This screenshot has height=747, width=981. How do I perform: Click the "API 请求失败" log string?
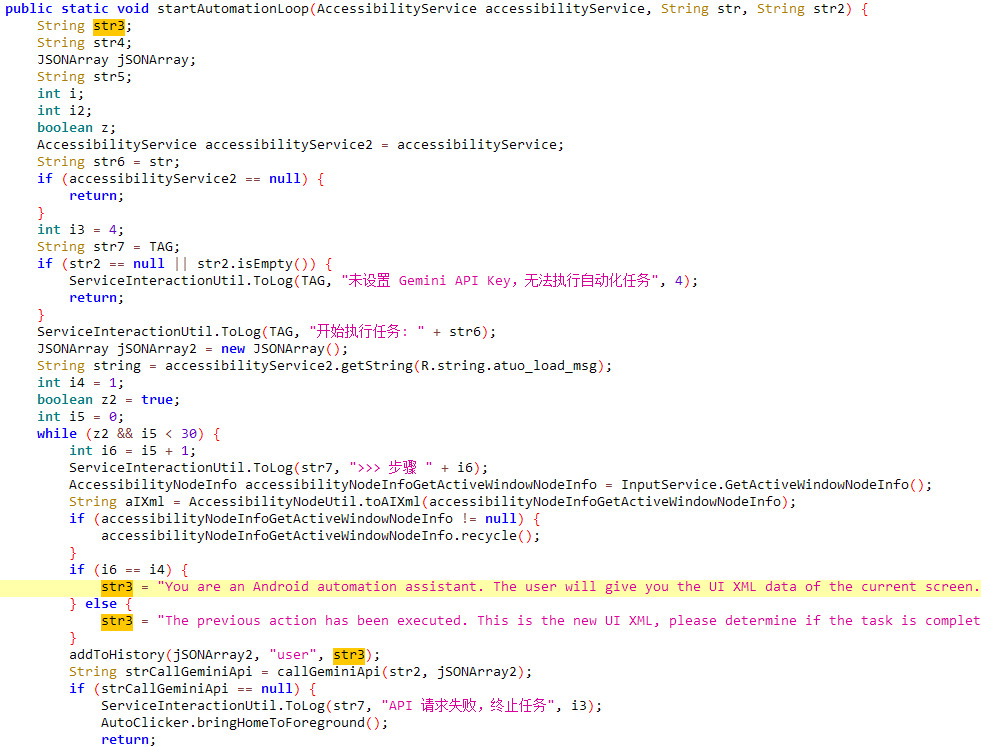coord(468,706)
